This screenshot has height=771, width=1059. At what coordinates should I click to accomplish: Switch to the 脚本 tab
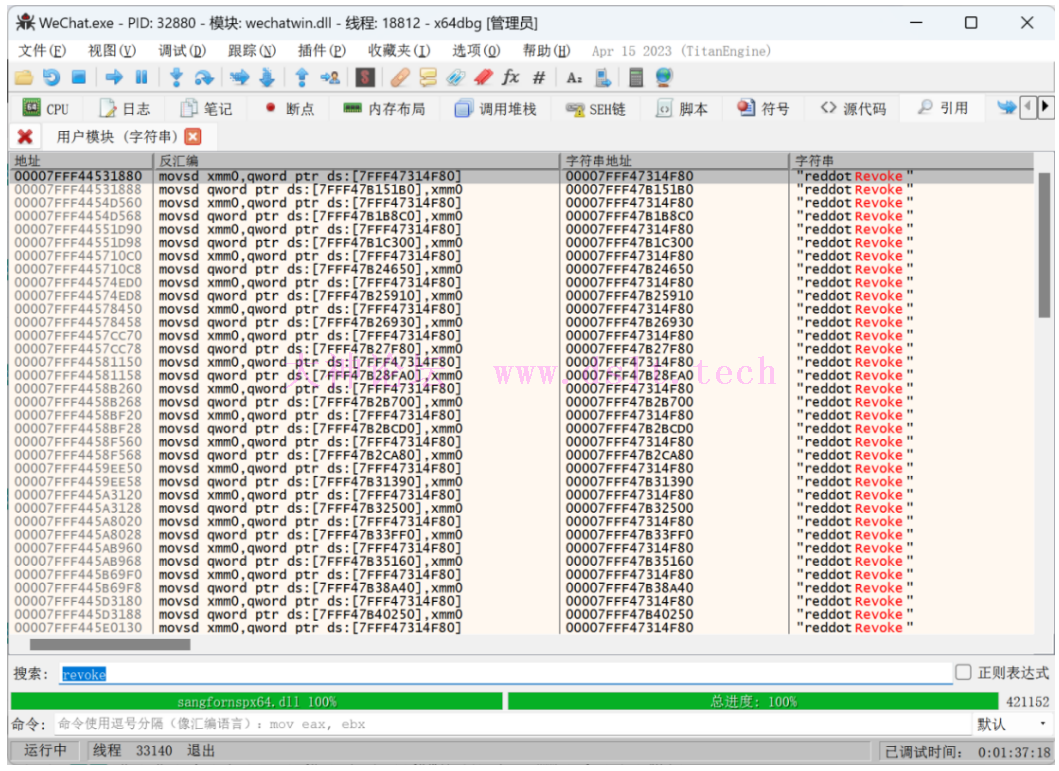(682, 109)
